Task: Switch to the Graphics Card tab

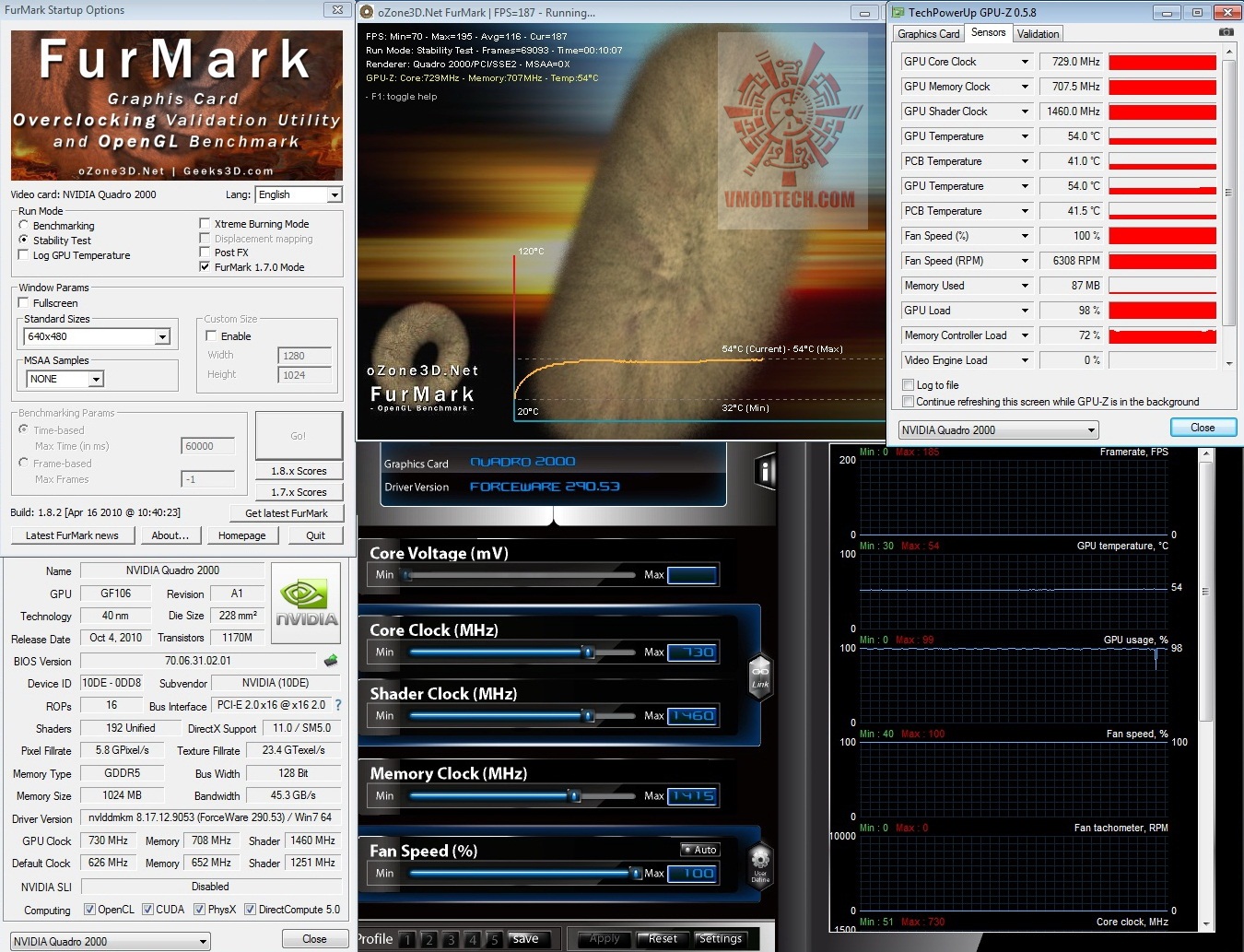Action: (929, 34)
